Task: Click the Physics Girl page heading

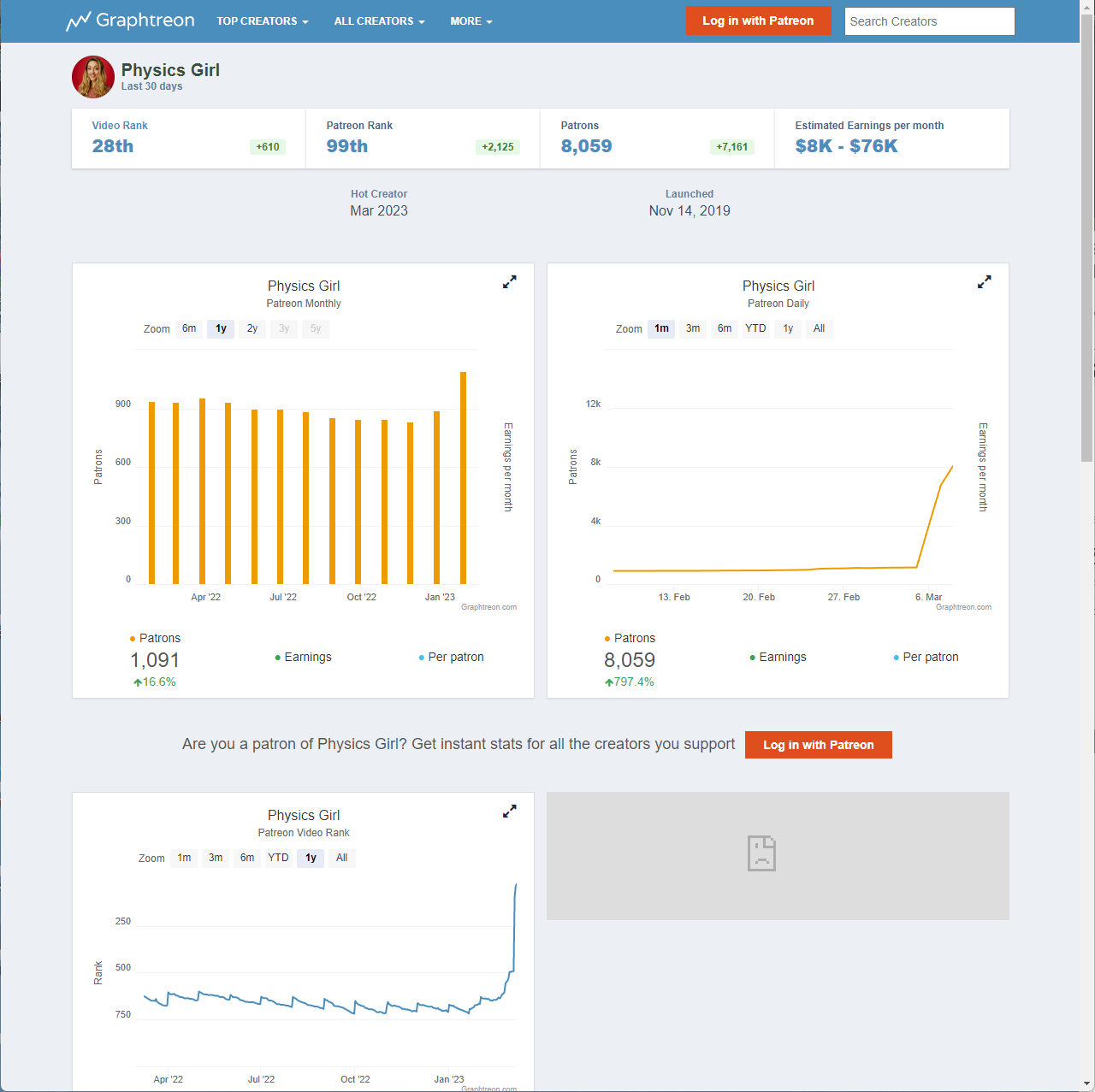Action: tap(170, 70)
